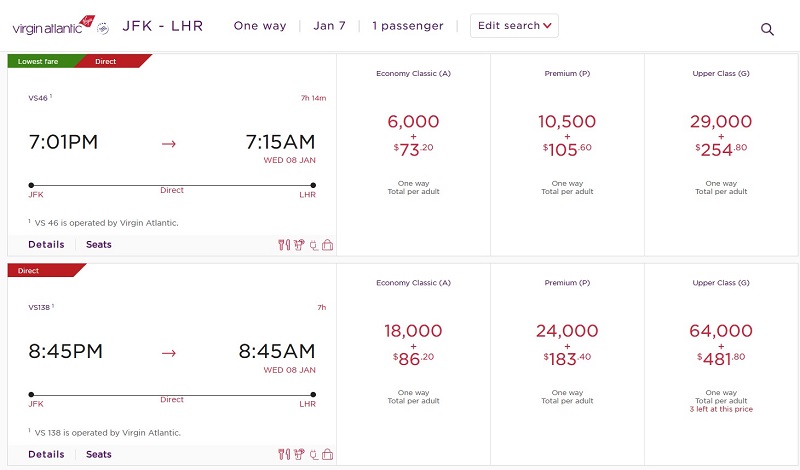
Task: Click the meal icon for flight VS46
Action: pyautogui.click(x=284, y=245)
